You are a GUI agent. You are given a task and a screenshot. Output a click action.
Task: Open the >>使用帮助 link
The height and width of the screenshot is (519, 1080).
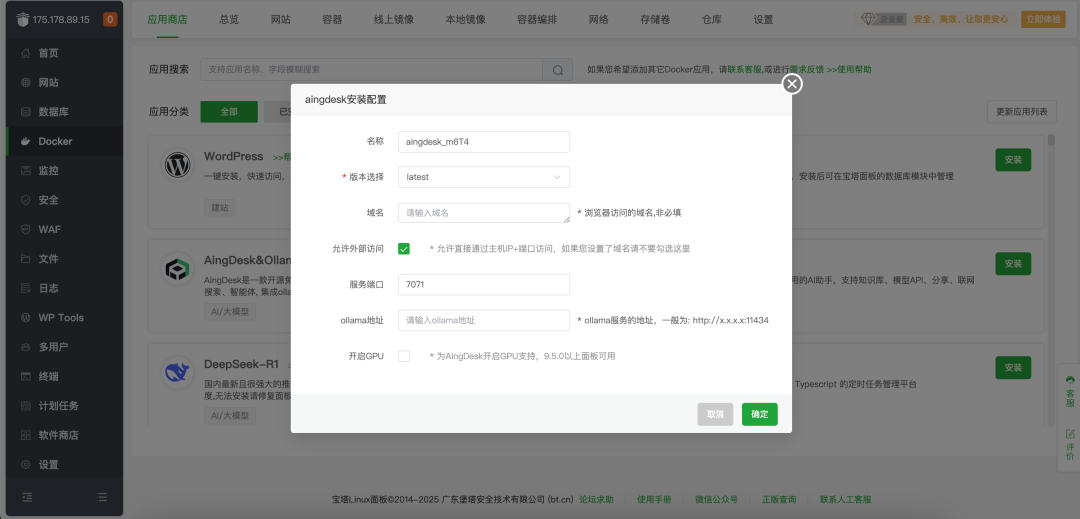[x=849, y=70]
